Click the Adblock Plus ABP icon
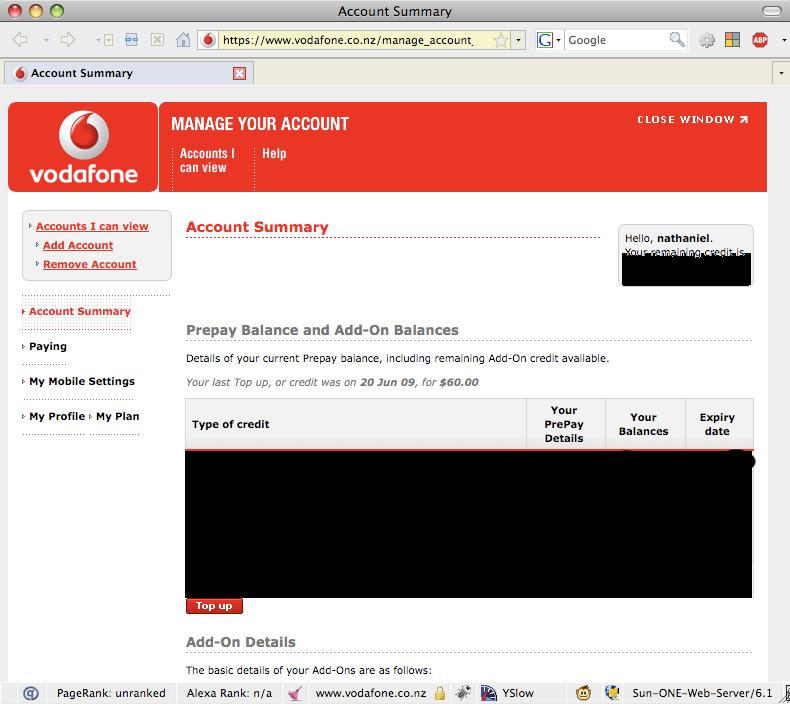The height and width of the screenshot is (704, 790). click(760, 40)
